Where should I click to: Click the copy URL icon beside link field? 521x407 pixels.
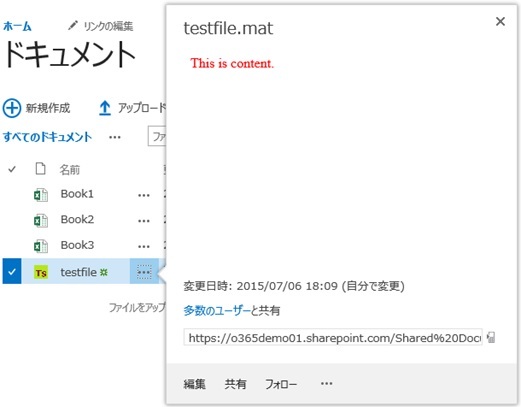491,337
